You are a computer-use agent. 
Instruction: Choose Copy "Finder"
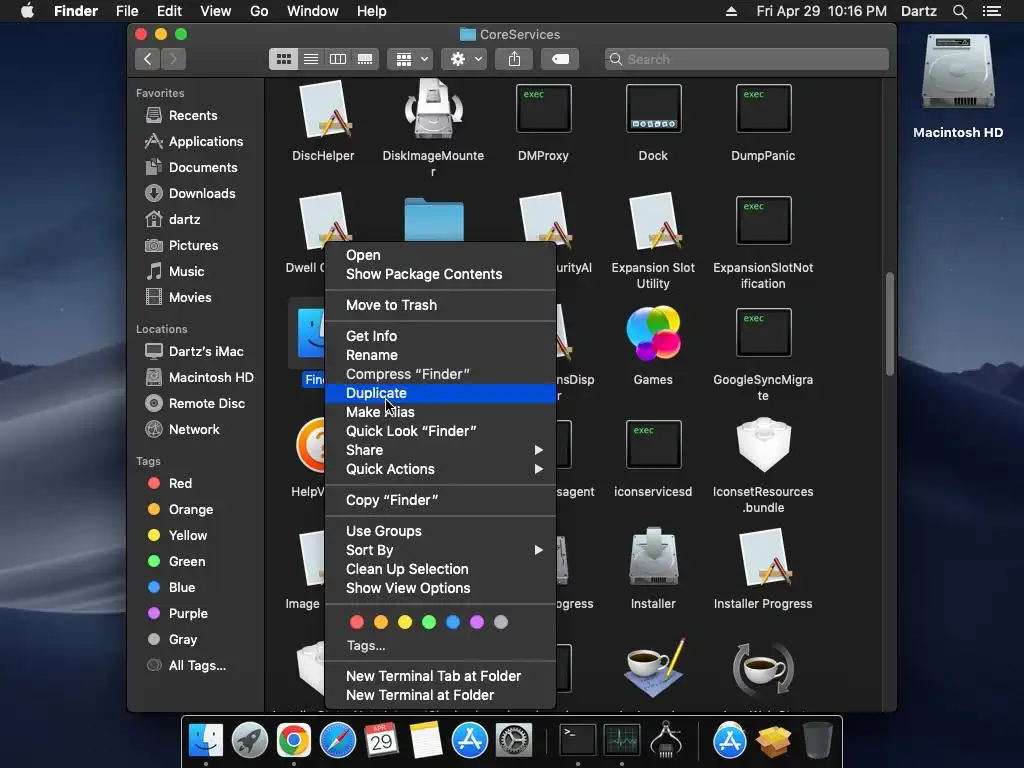pos(441,500)
